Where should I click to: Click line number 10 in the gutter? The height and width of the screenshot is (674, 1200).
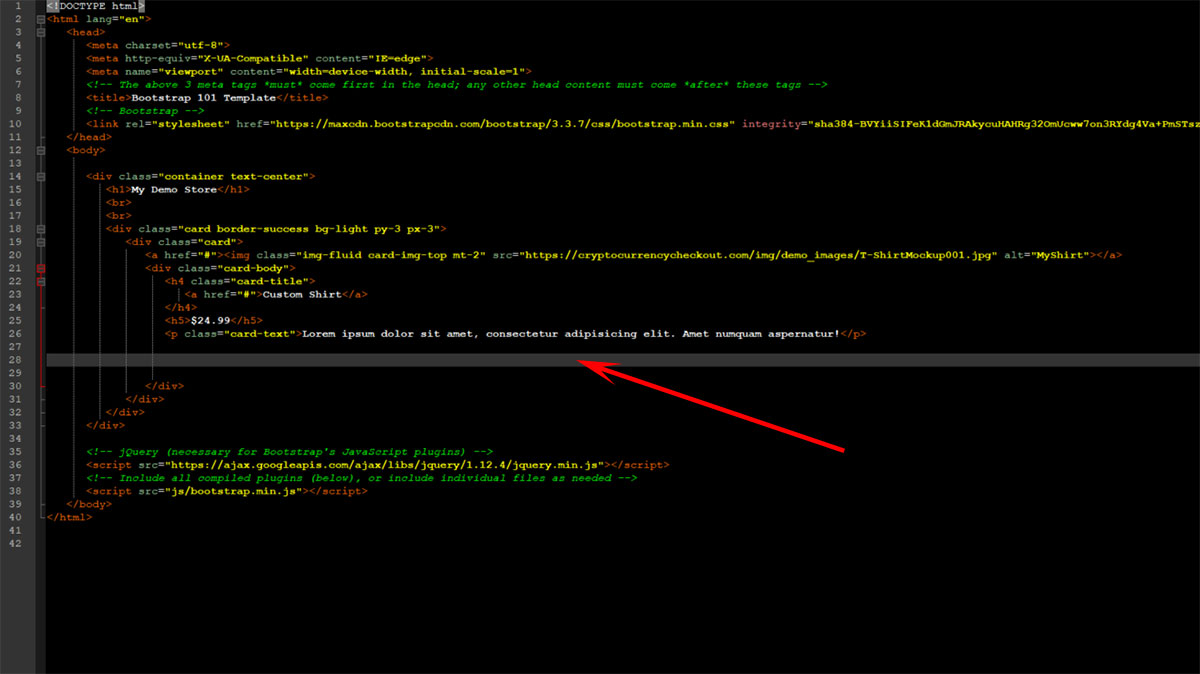click(15, 124)
